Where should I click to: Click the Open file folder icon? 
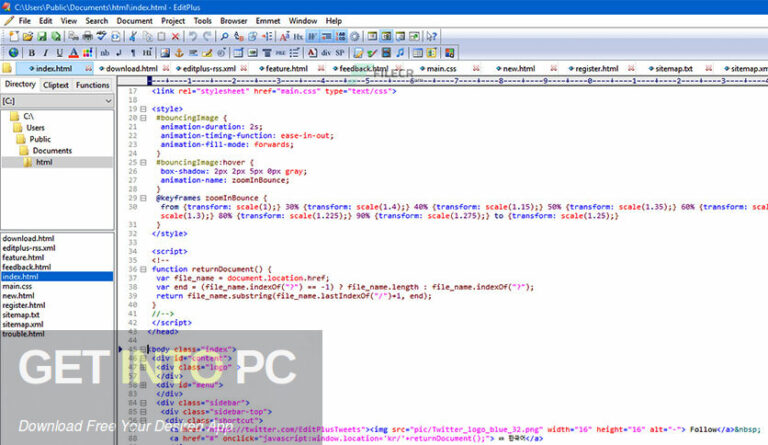[27, 36]
